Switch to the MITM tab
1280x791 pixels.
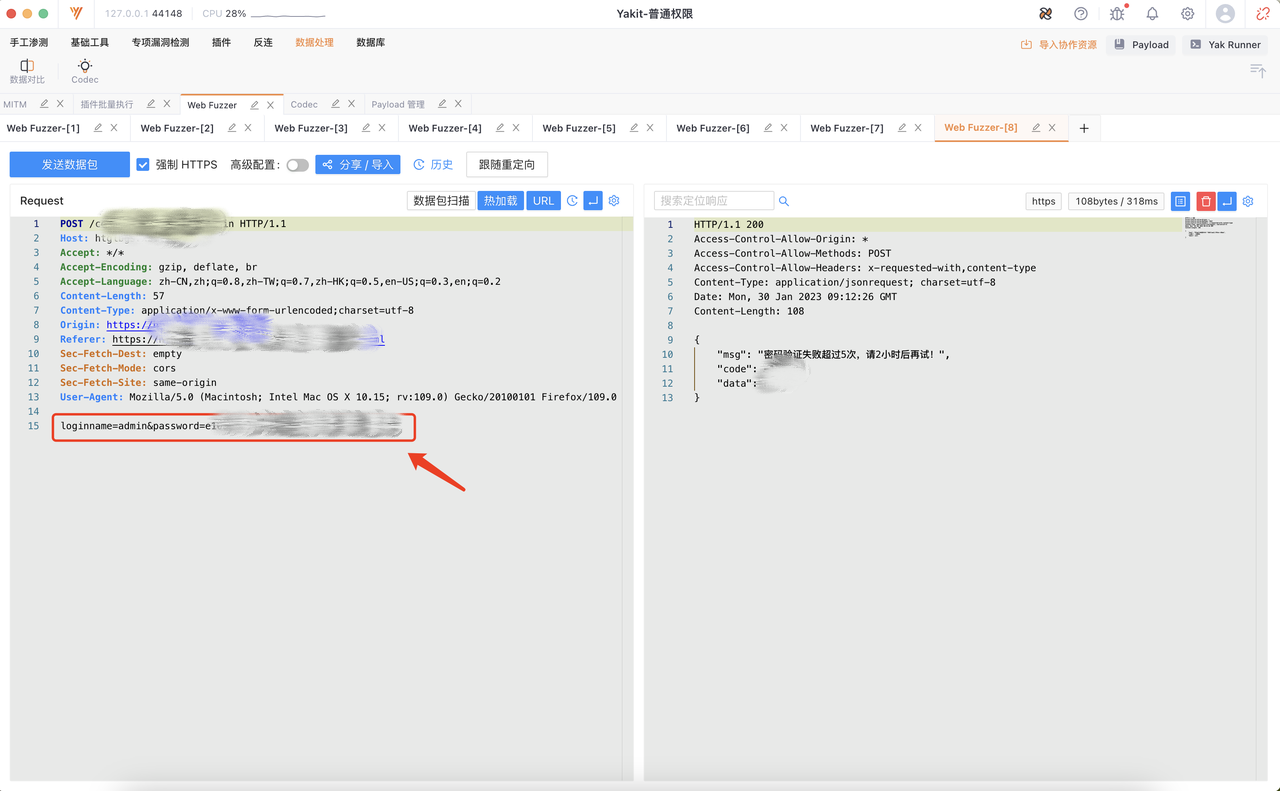tap(15, 104)
